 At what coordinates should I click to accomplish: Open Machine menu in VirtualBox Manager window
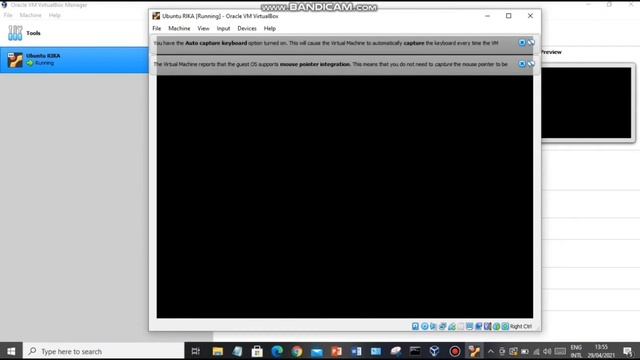(x=31, y=15)
